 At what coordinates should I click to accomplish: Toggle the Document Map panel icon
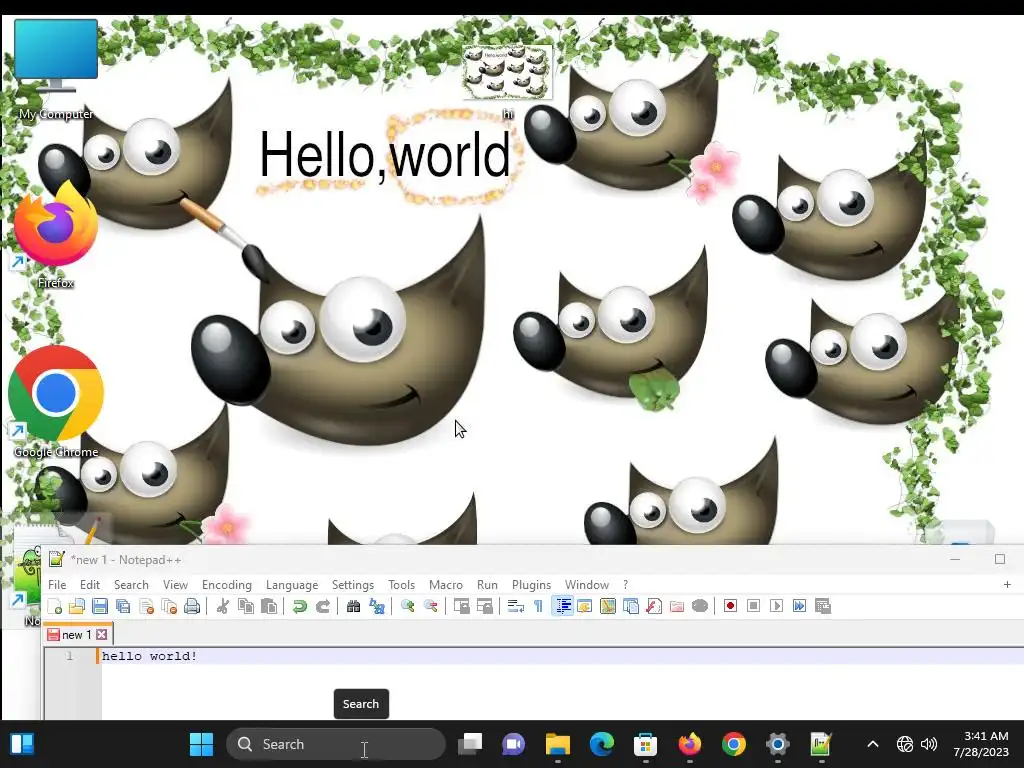click(x=607, y=607)
